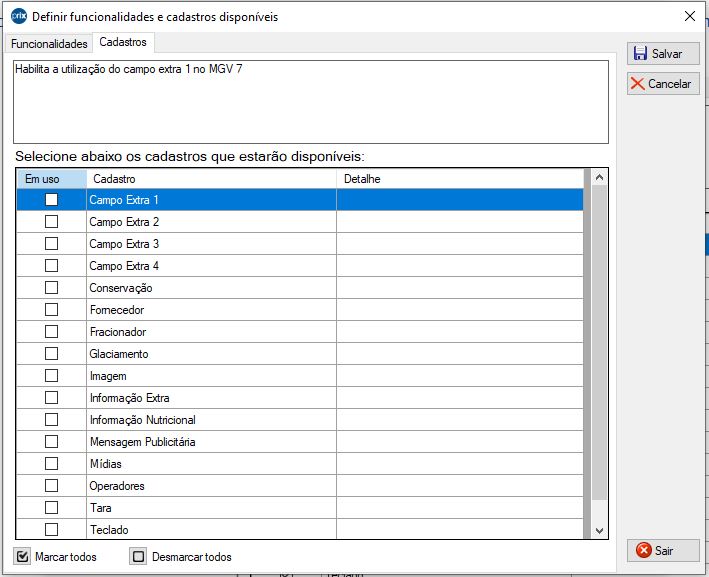This screenshot has width=709, height=577.
Task: Sort by the Cadastro column header
Action: [x=210, y=179]
